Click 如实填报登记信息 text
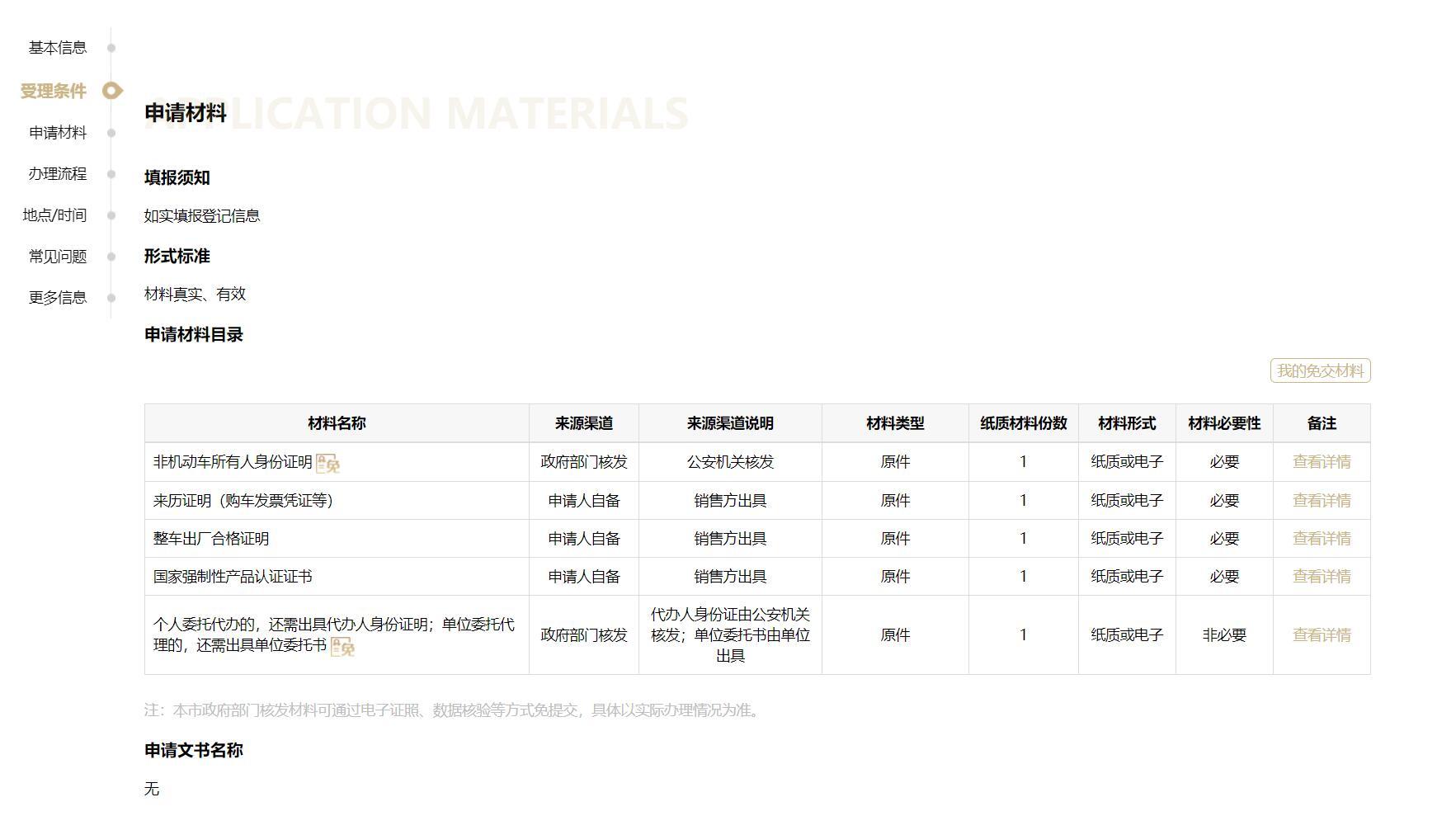Image resolution: width=1456 pixels, height=816 pixels. [x=202, y=215]
